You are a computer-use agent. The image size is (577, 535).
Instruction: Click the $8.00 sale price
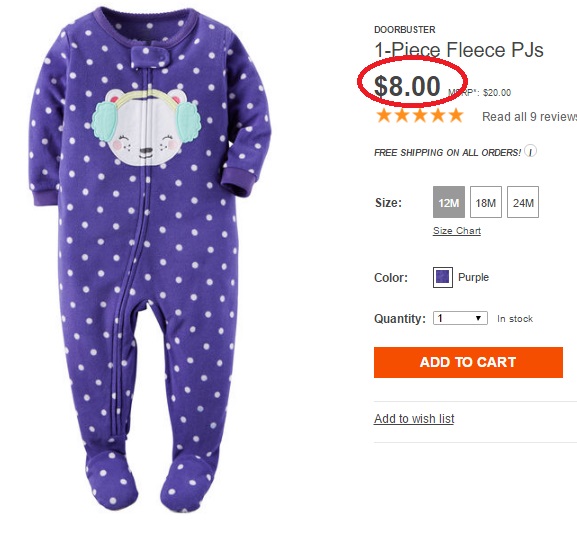pyautogui.click(x=407, y=86)
